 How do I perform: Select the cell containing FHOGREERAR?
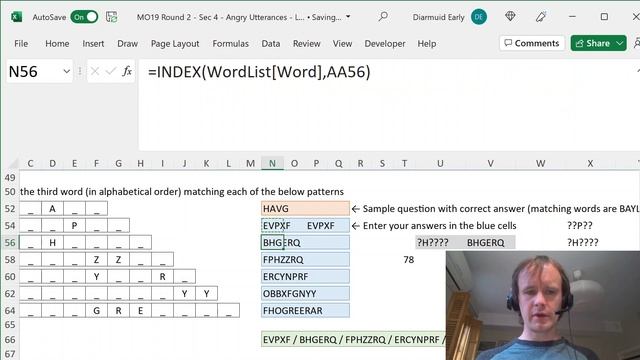(305, 311)
